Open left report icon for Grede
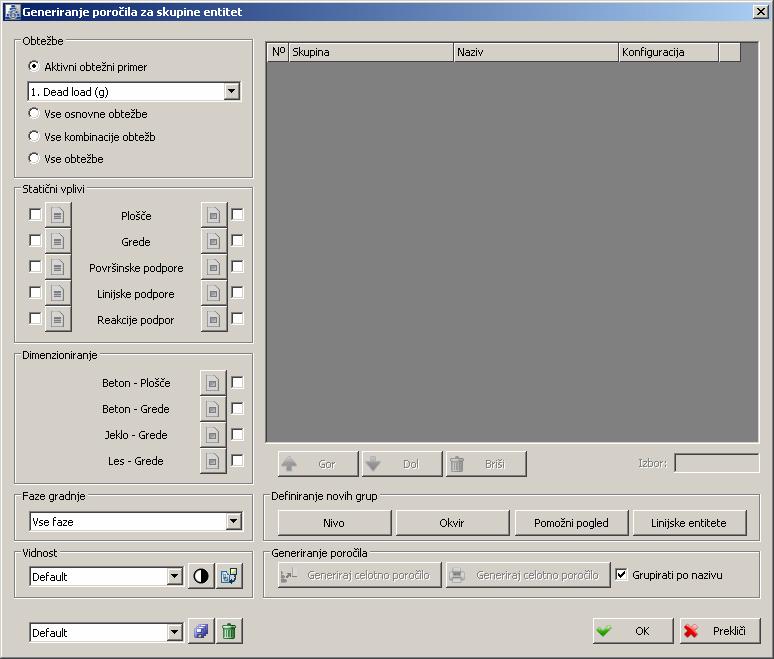This screenshot has height=659, width=774. pos(58,241)
